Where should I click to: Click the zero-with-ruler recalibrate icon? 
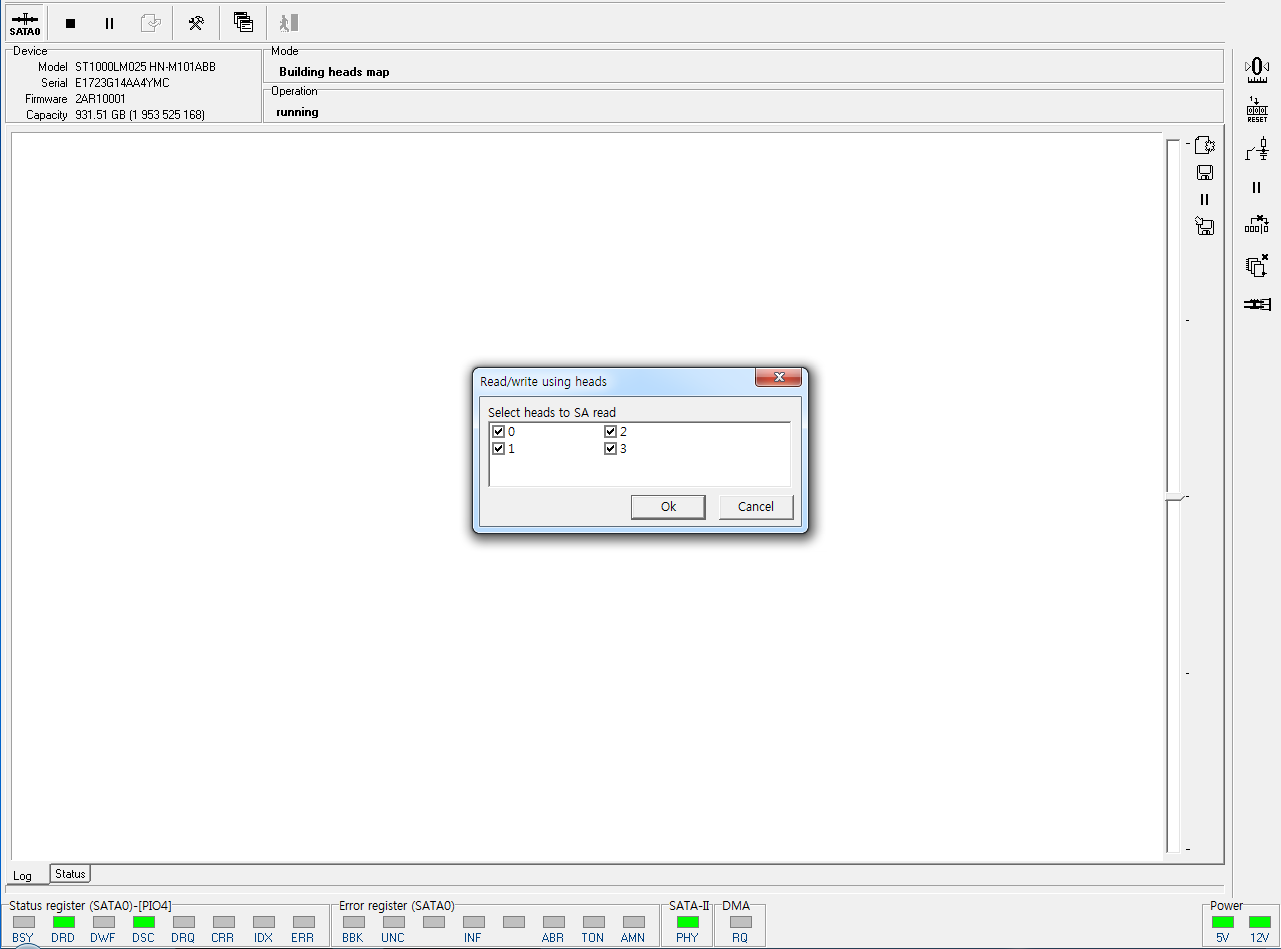1257,69
